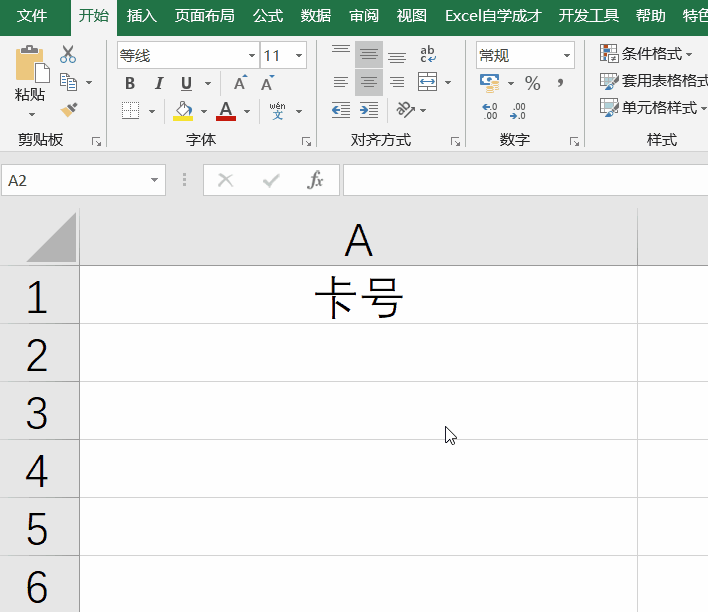708x612 pixels.
Task: Switch to the 审阅 Review tab
Action: [x=364, y=16]
